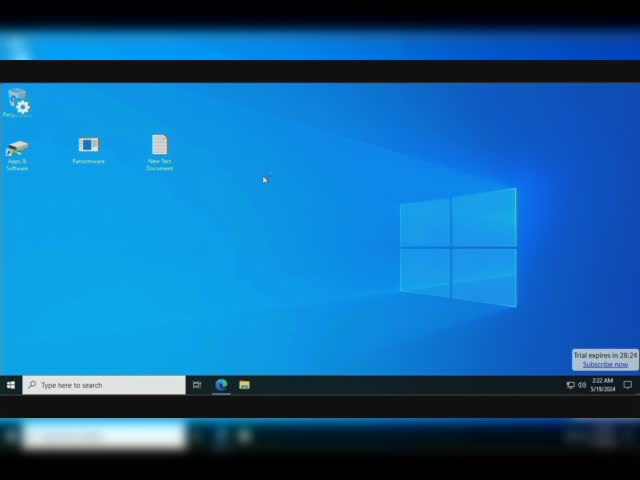Click the Subscribe now link
Screen dimensions: 640x480
click(605, 364)
